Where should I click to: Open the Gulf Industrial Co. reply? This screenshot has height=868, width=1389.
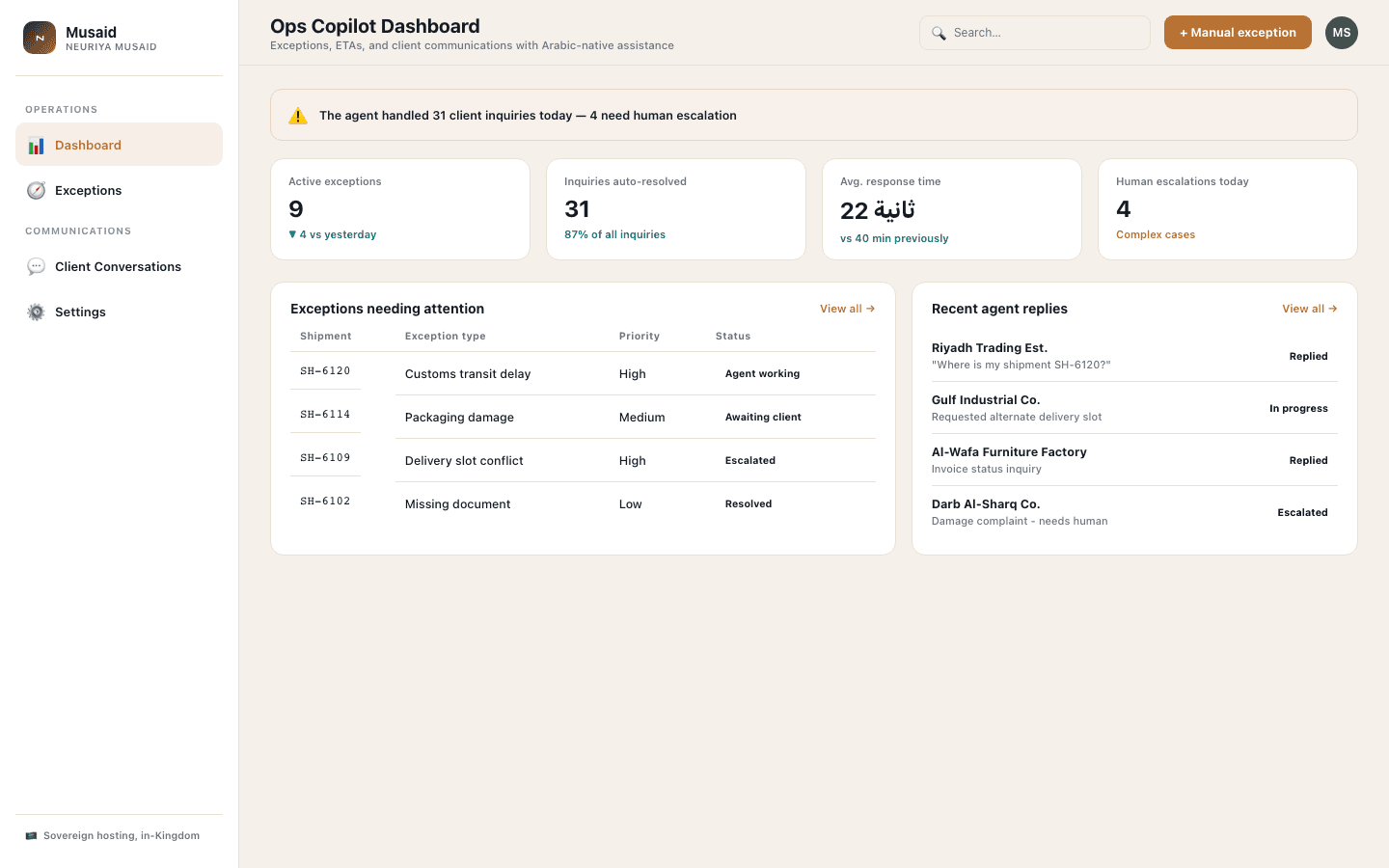pos(1134,408)
